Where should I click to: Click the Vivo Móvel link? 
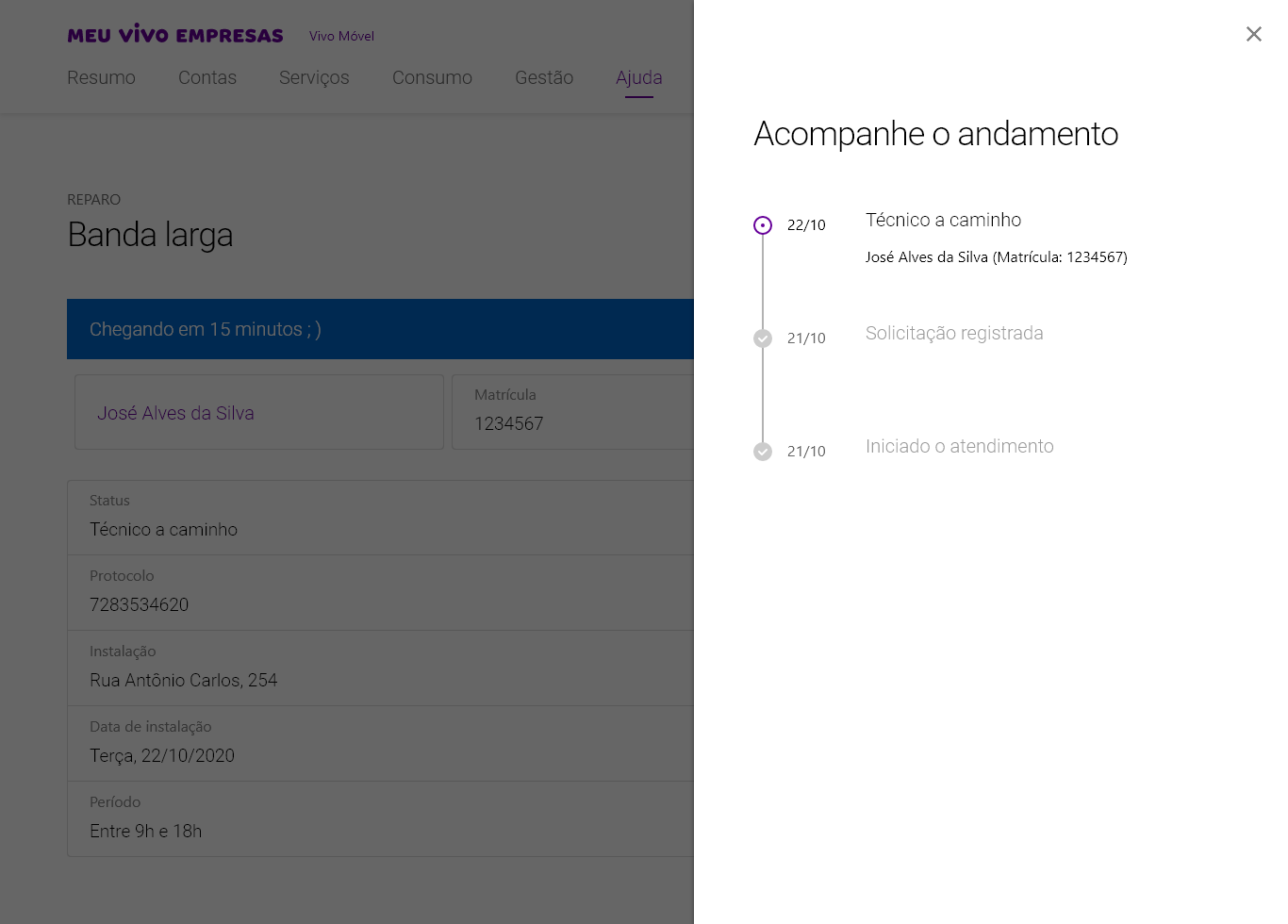click(341, 36)
